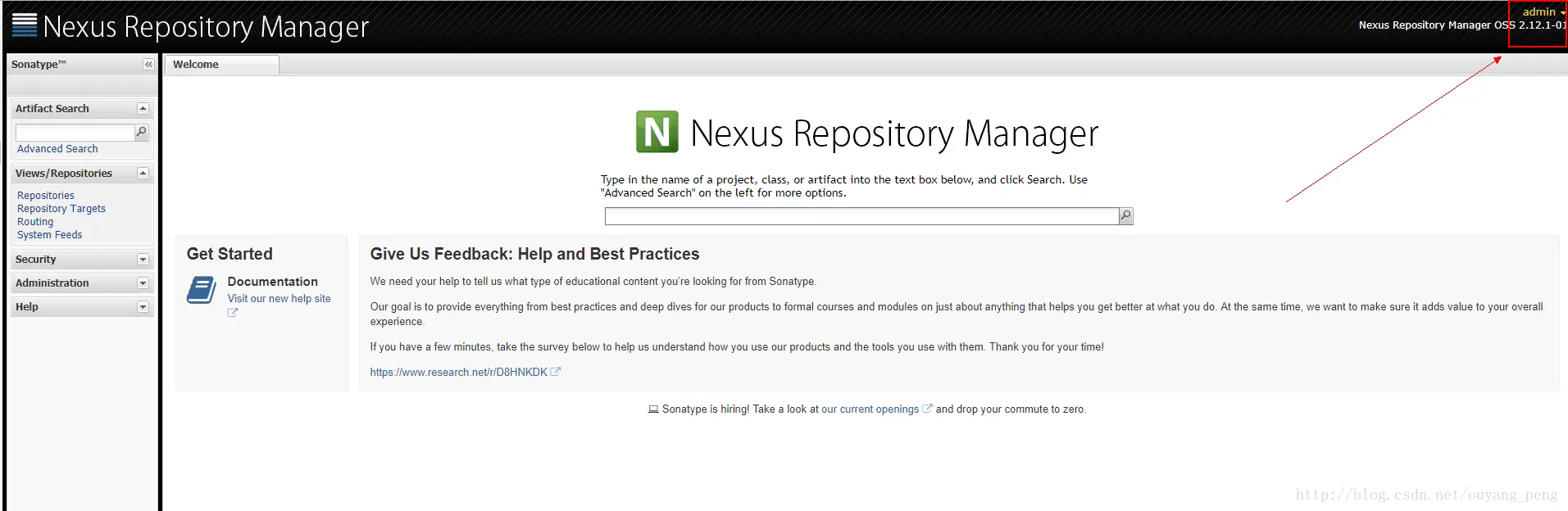The width and height of the screenshot is (1568, 511).
Task: Click the Nexus header stacked-lines logo
Action: point(25,25)
